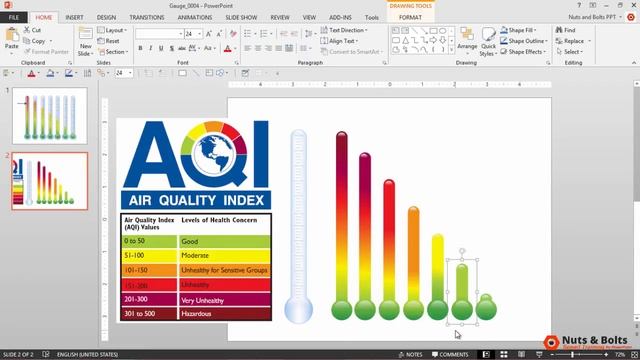The image size is (640, 360).
Task: Click the Copy icon in Clipboard group
Action: click(27, 41)
